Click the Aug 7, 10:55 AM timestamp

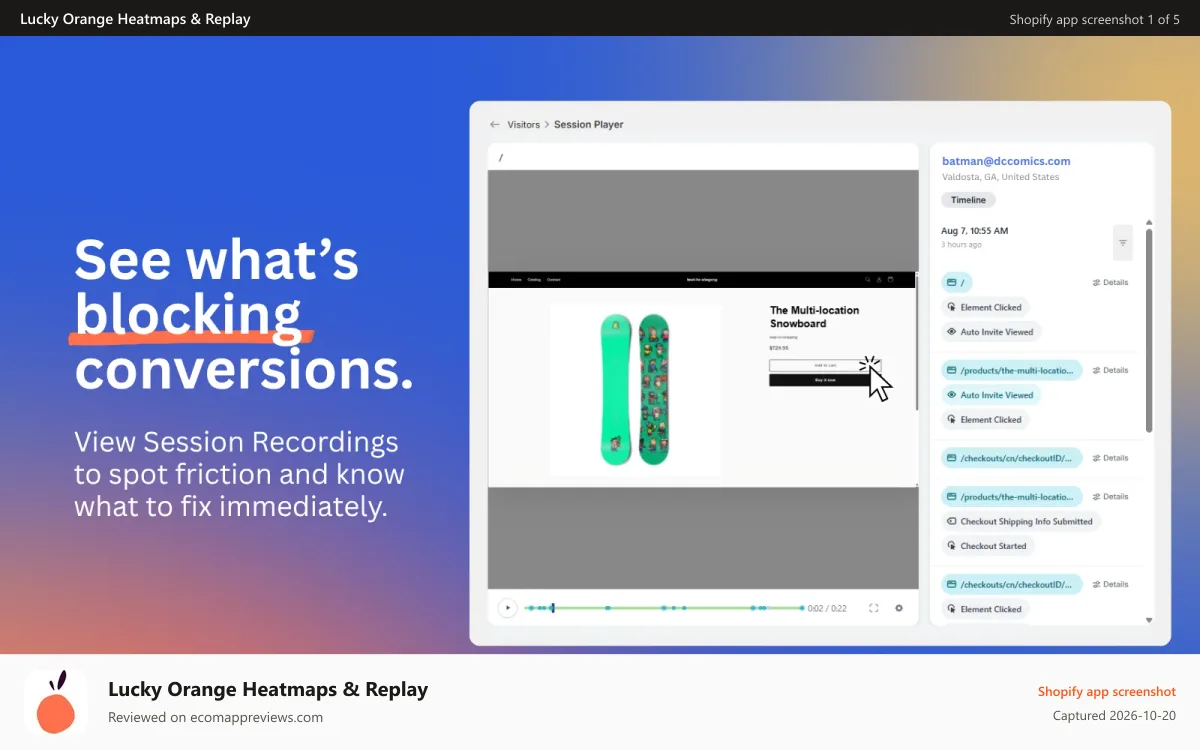974,231
